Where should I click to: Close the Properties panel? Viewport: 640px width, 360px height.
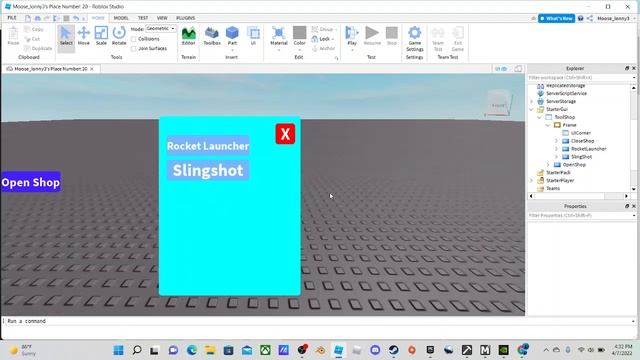(634, 206)
